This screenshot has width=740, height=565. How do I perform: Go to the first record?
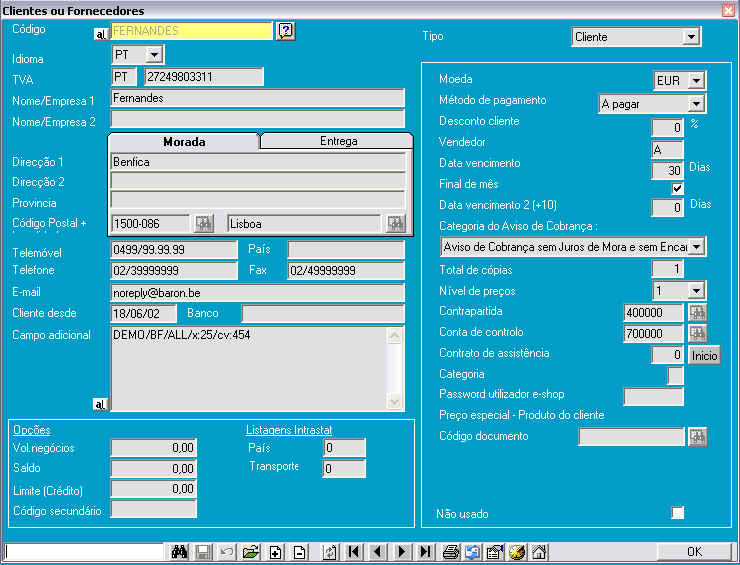(x=354, y=552)
